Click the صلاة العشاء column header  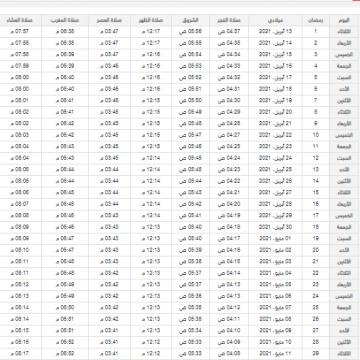point(20,20)
